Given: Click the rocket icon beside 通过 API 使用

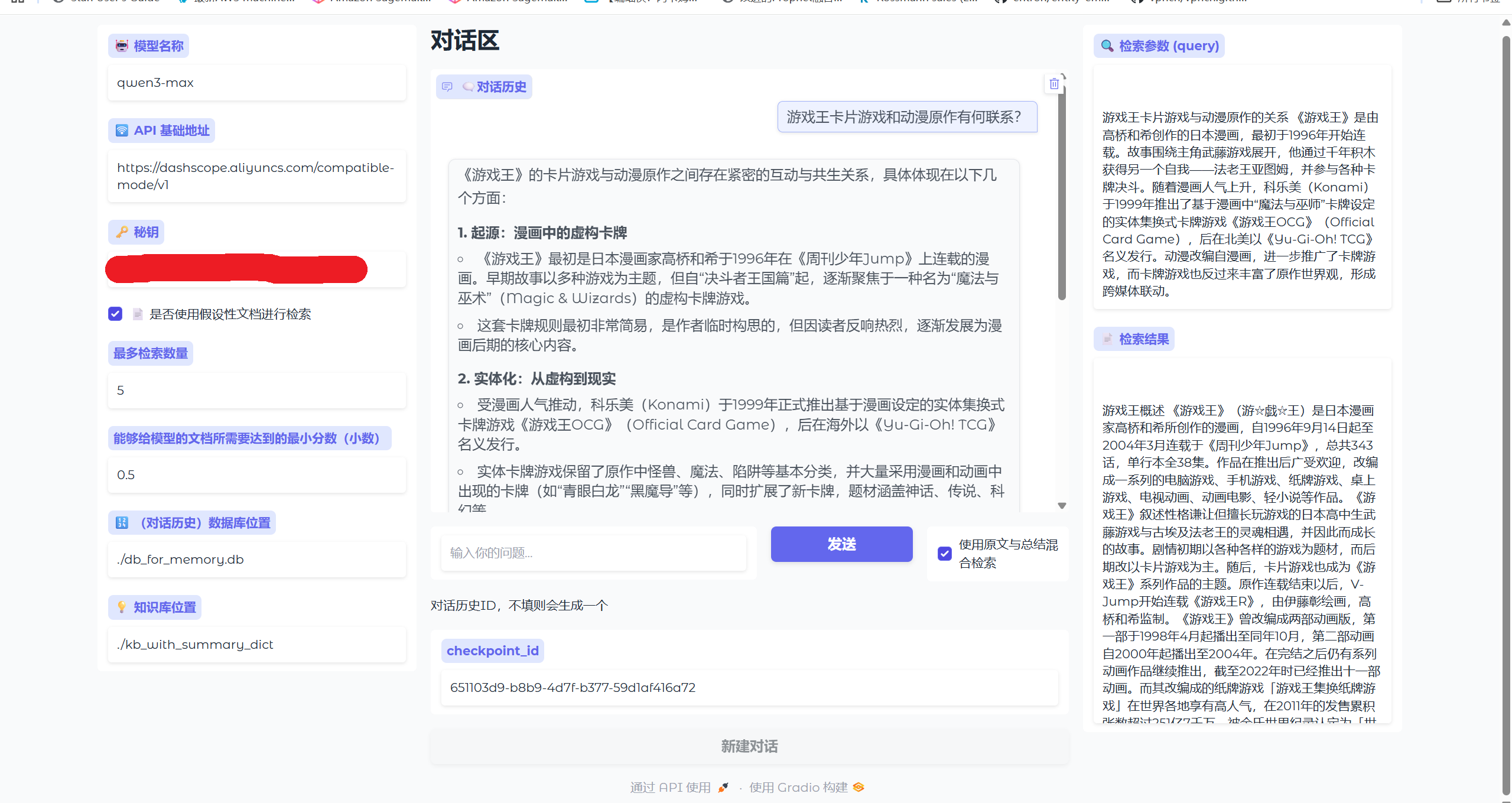Looking at the screenshot, I should coord(722,786).
